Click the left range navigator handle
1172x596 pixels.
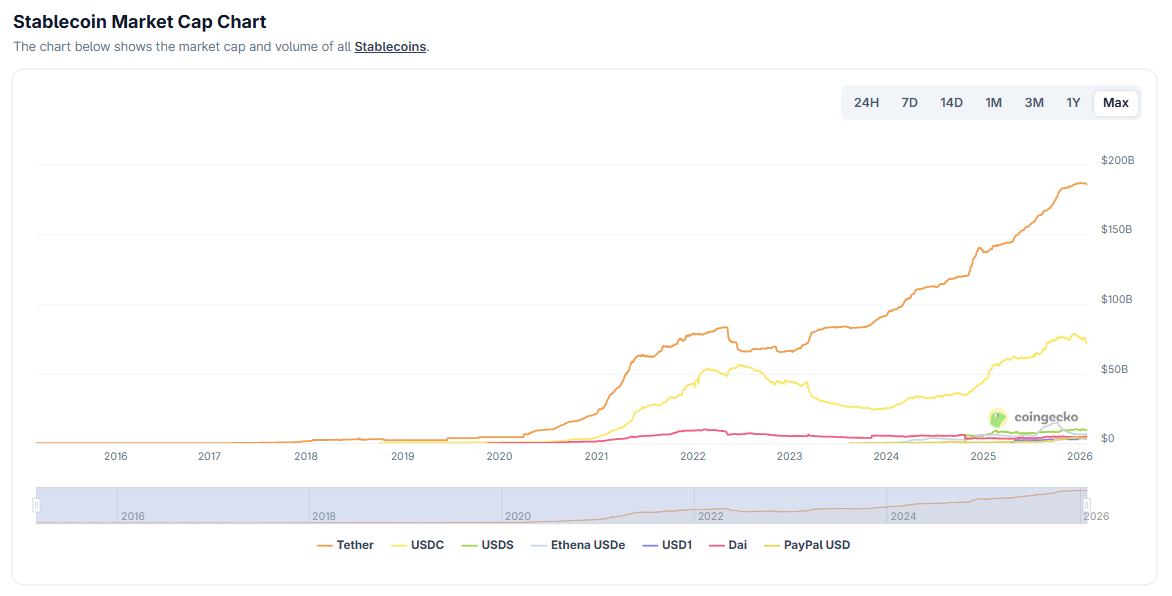36,505
